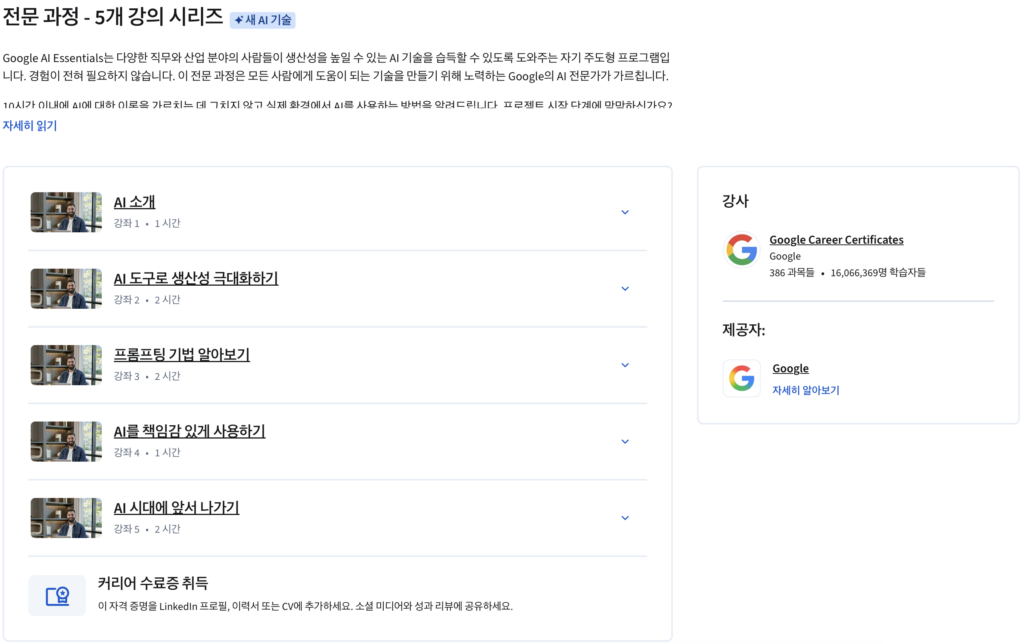
Task: Click the AI를 책임감 있게 사용하기 thumbnail
Action: (66, 442)
